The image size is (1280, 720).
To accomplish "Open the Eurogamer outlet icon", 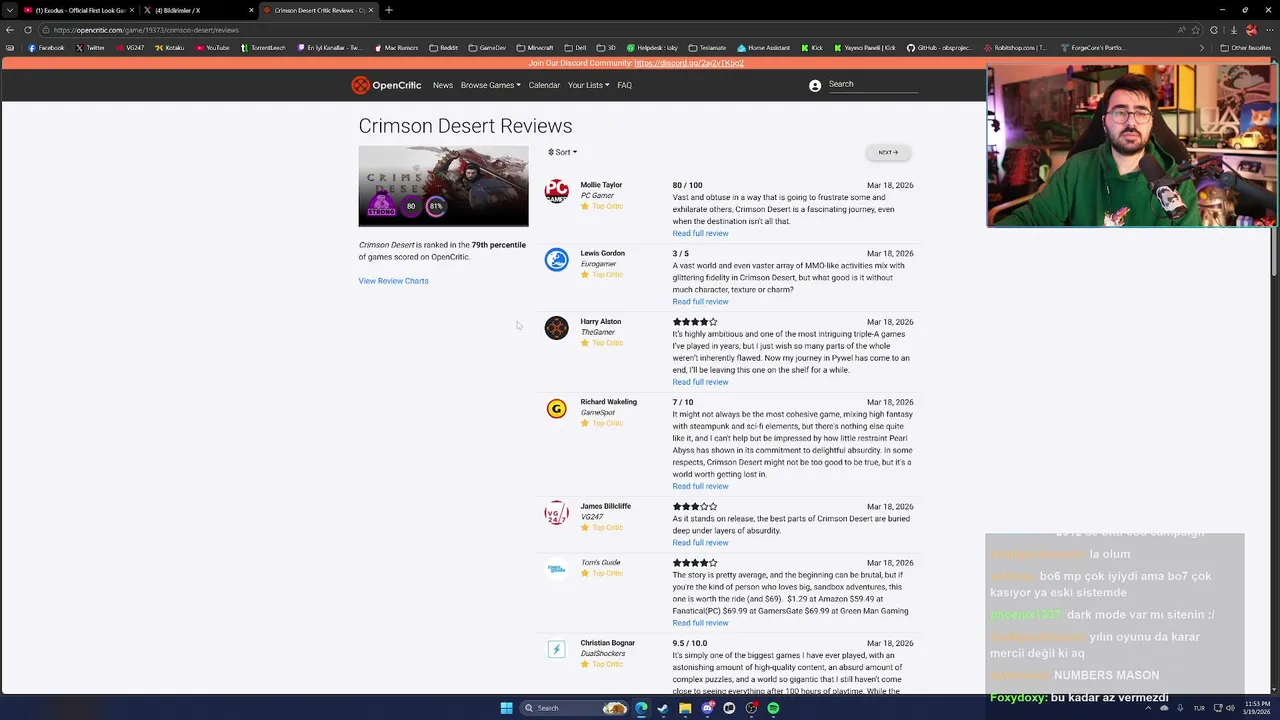I will [556, 259].
